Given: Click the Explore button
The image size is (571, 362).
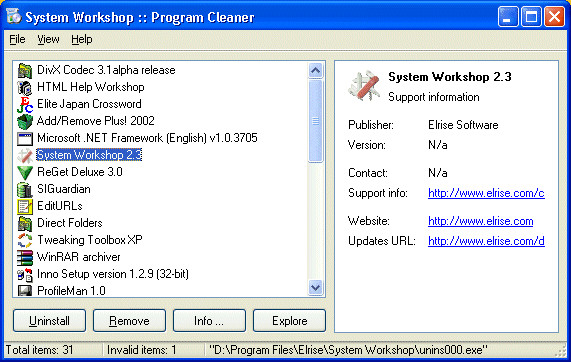Looking at the screenshot, I should click(x=289, y=320).
